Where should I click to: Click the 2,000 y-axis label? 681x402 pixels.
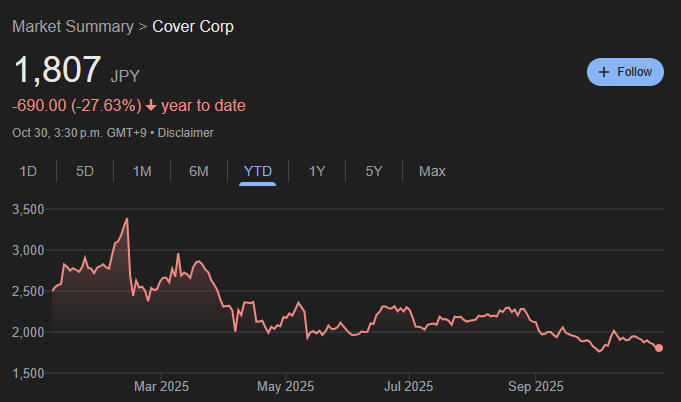point(28,333)
